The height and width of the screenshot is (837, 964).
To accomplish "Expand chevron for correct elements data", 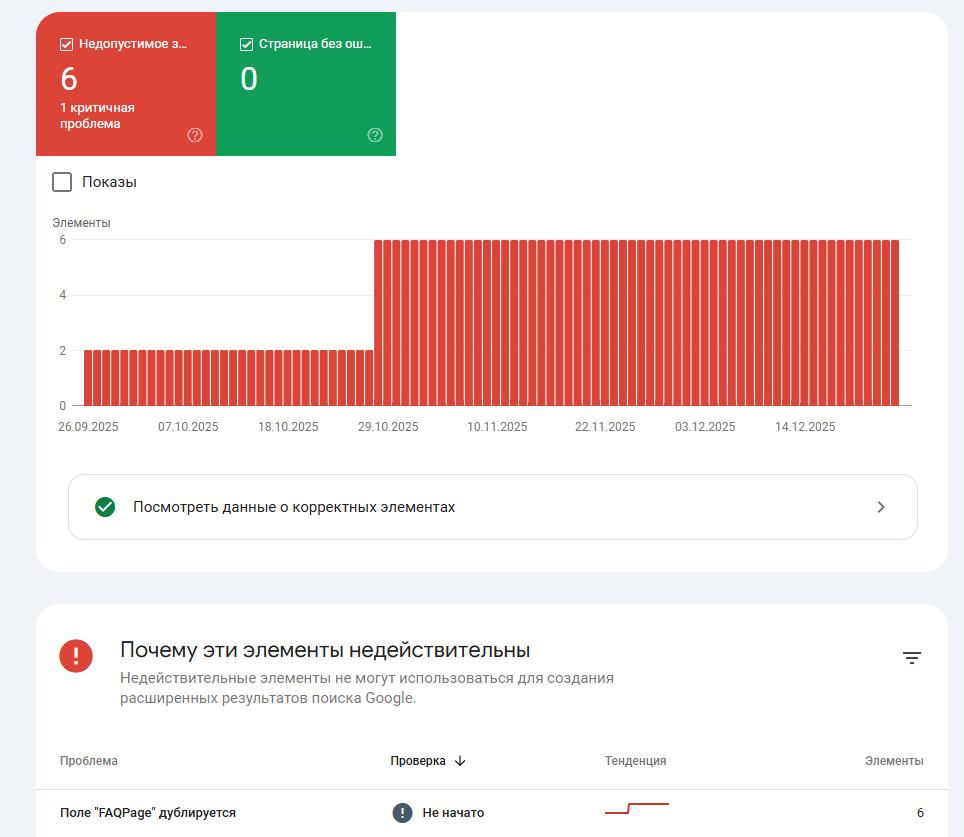I will point(881,507).
